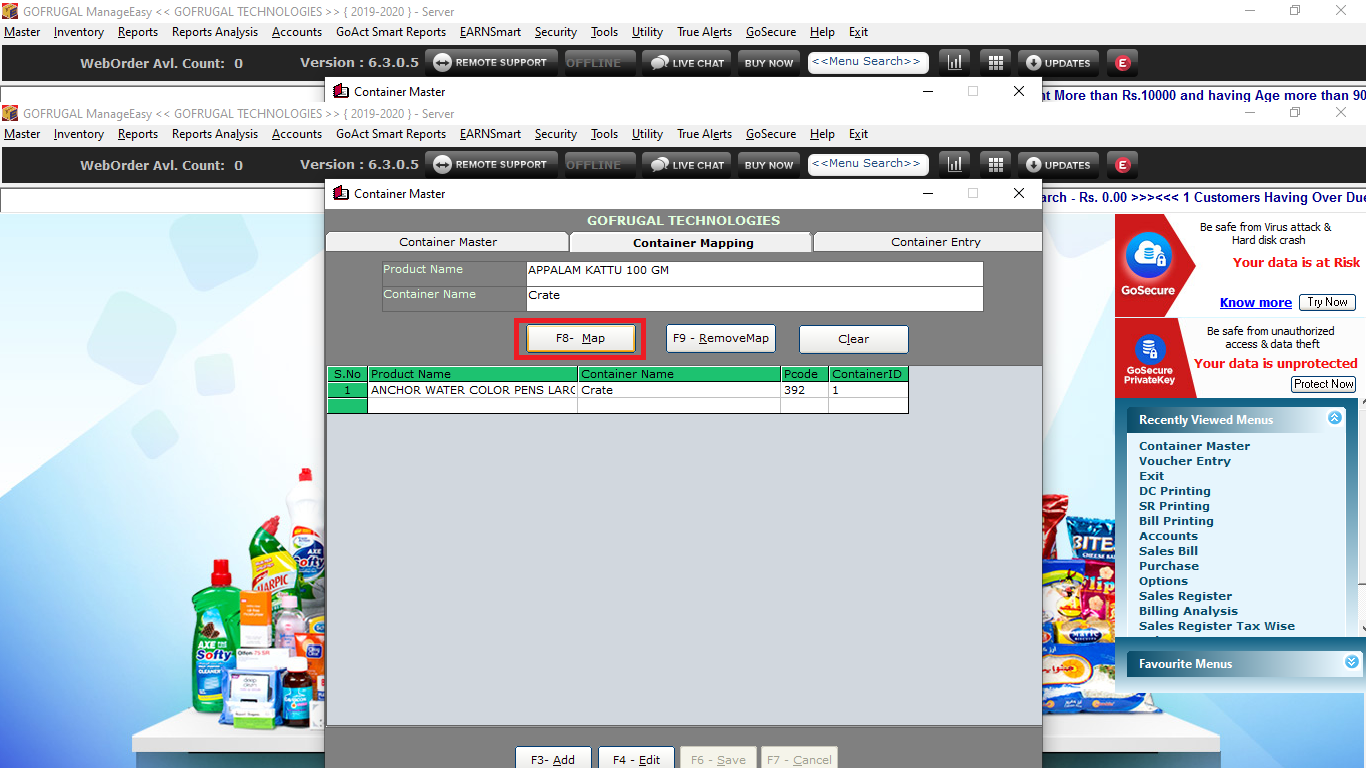Open the Inventory menu in the background window
This screenshot has height=768, width=1366.
click(79, 32)
